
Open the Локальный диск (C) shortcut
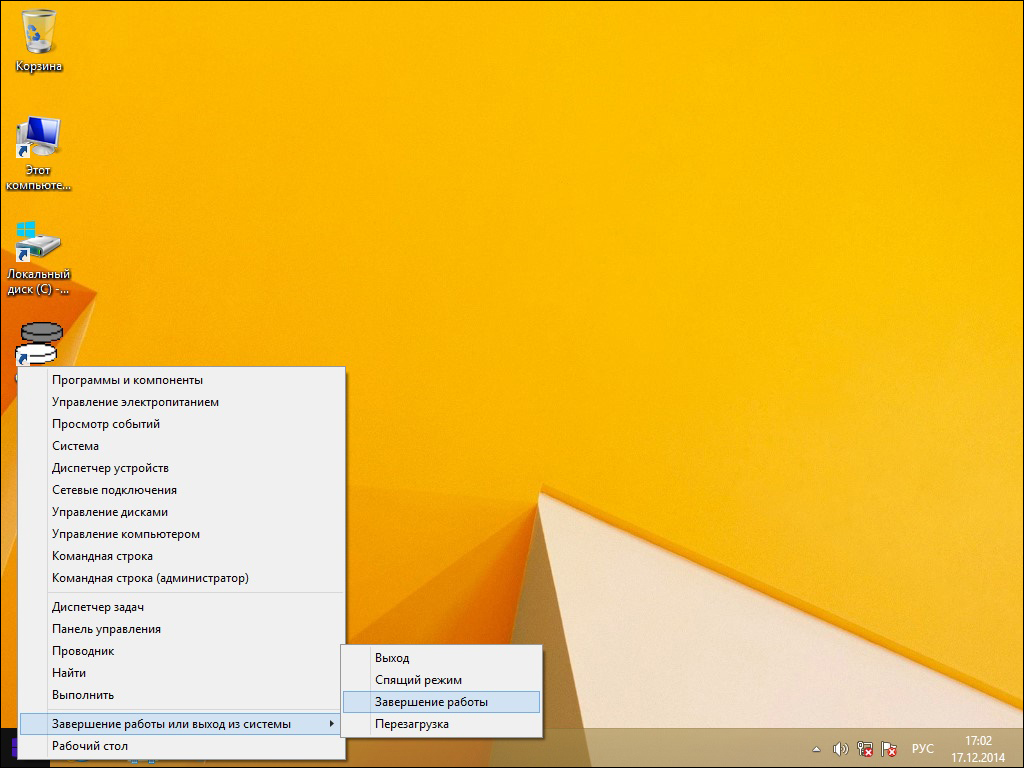tap(38, 244)
